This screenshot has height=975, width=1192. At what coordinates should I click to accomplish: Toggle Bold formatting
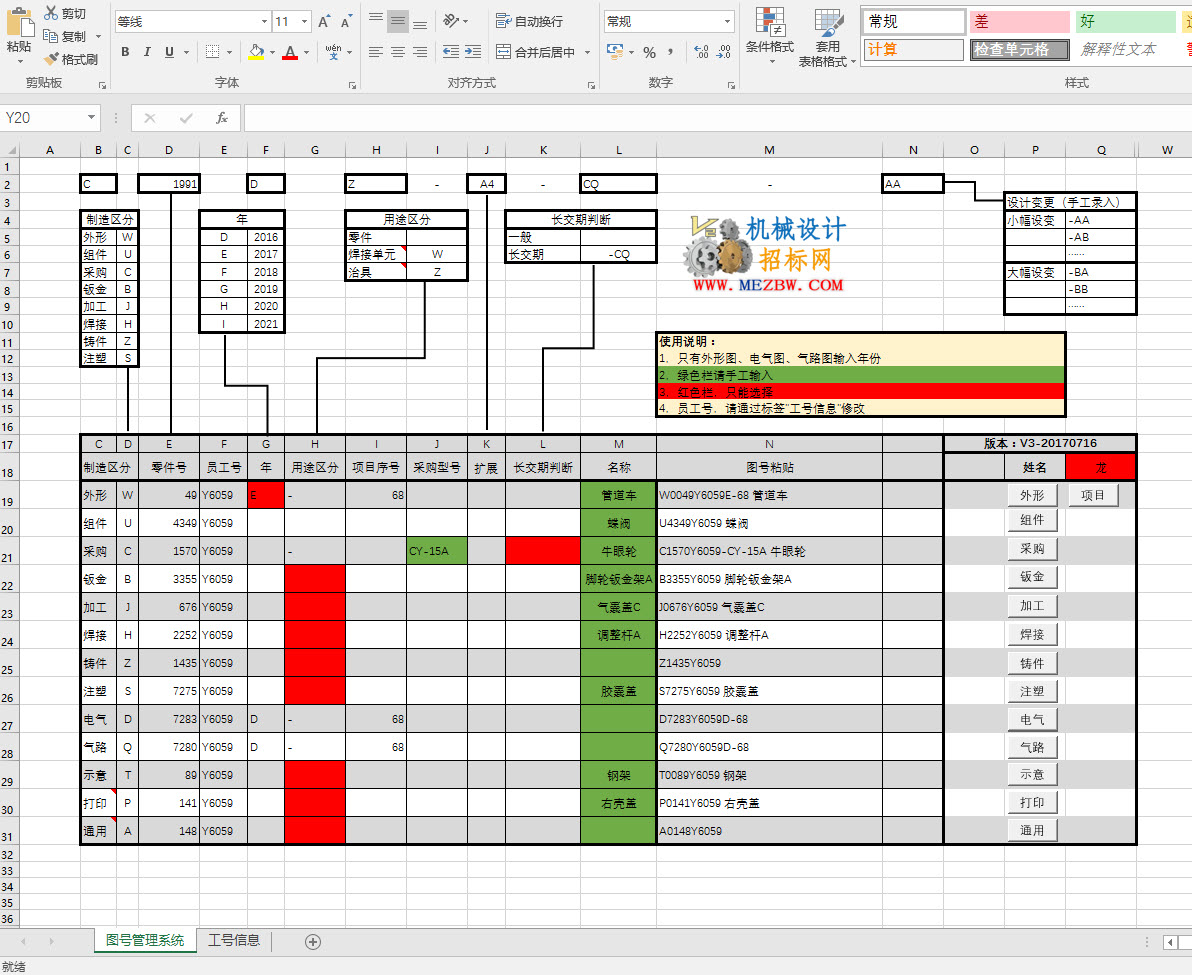pyautogui.click(x=125, y=52)
